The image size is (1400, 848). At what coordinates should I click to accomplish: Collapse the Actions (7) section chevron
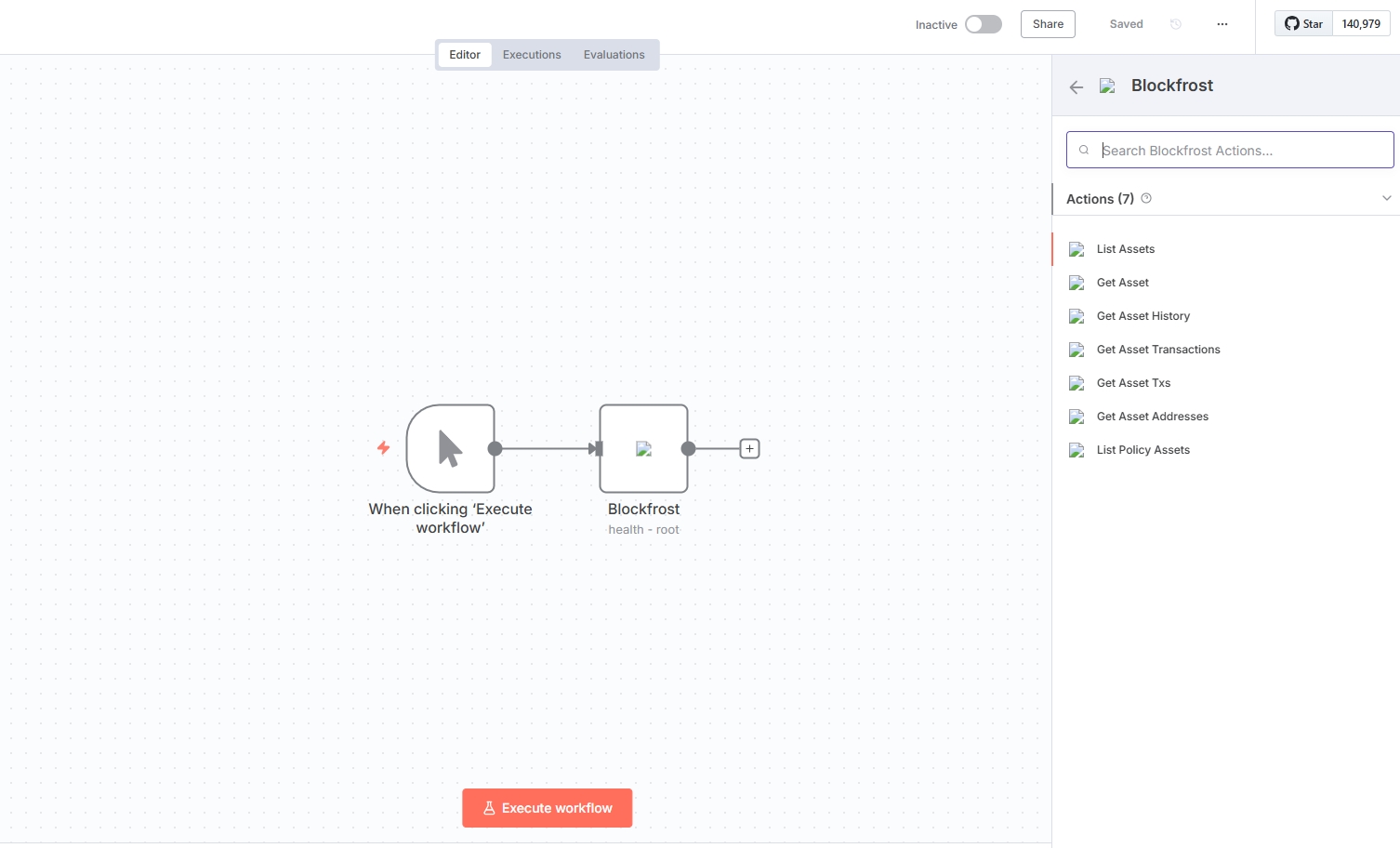point(1386,198)
